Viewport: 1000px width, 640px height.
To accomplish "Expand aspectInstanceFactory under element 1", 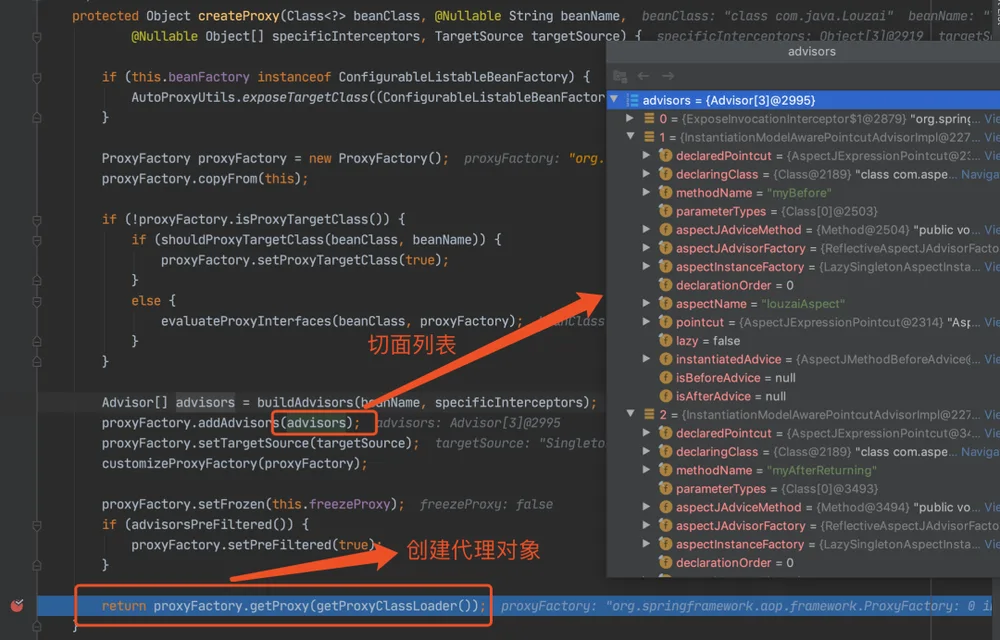I will (646, 266).
